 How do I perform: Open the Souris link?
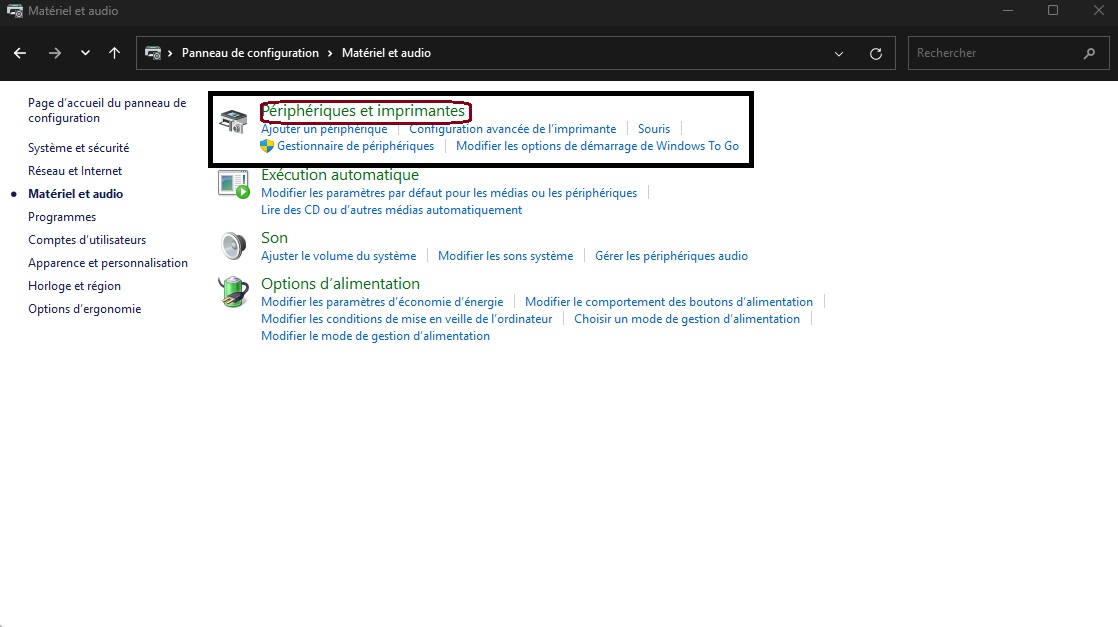(654, 128)
